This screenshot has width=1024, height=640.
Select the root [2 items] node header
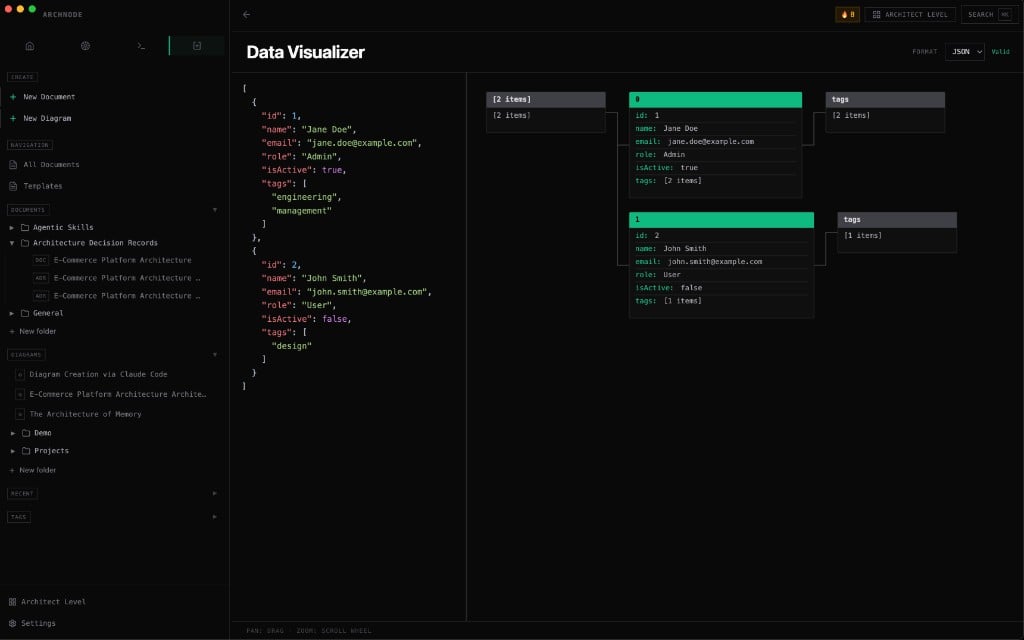pyautogui.click(x=546, y=99)
